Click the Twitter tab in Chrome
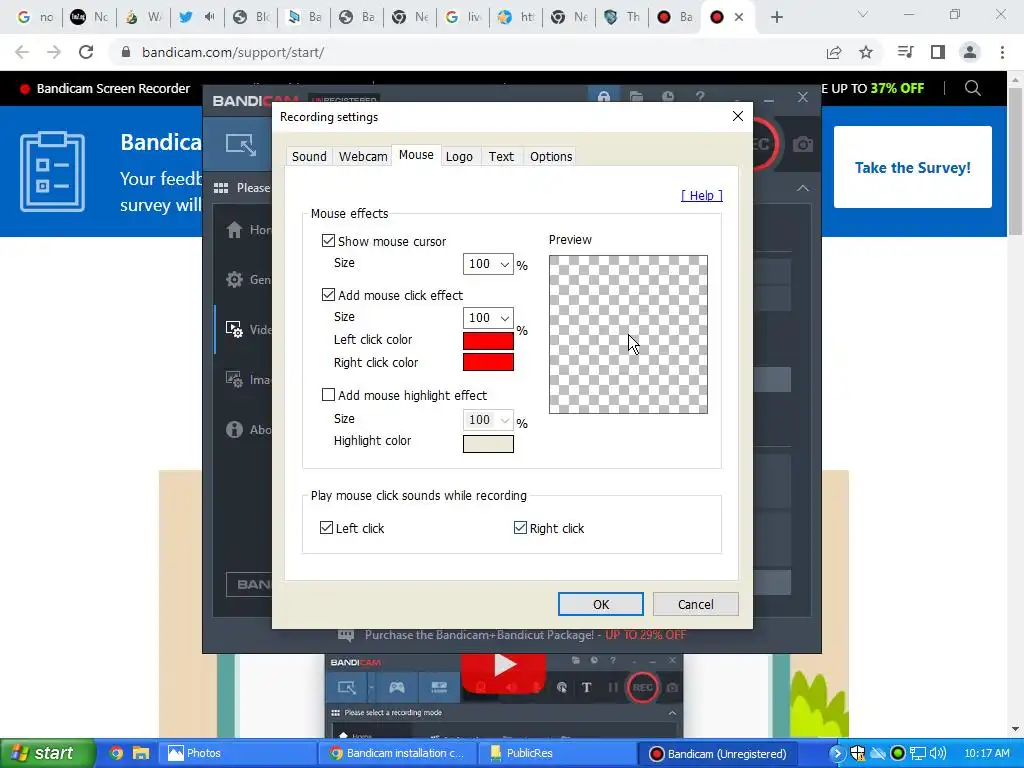Screen dimensions: 1024x768 click(185, 17)
